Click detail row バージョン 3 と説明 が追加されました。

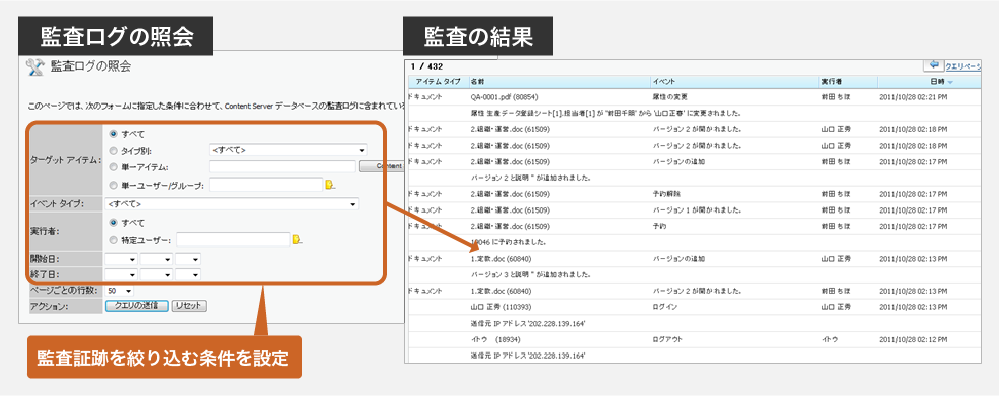tap(531, 274)
